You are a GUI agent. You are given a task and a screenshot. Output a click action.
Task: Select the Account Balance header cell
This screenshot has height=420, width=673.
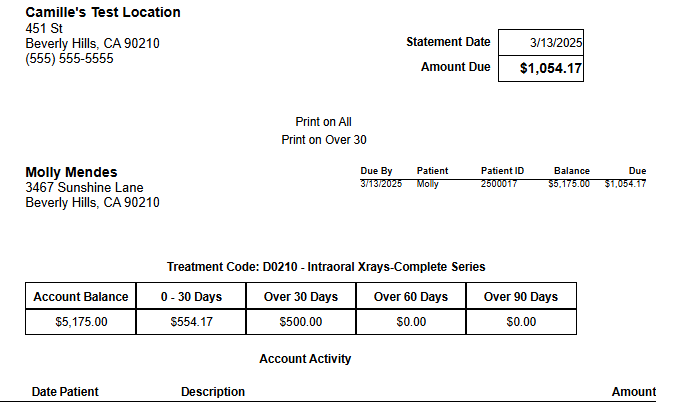click(81, 296)
